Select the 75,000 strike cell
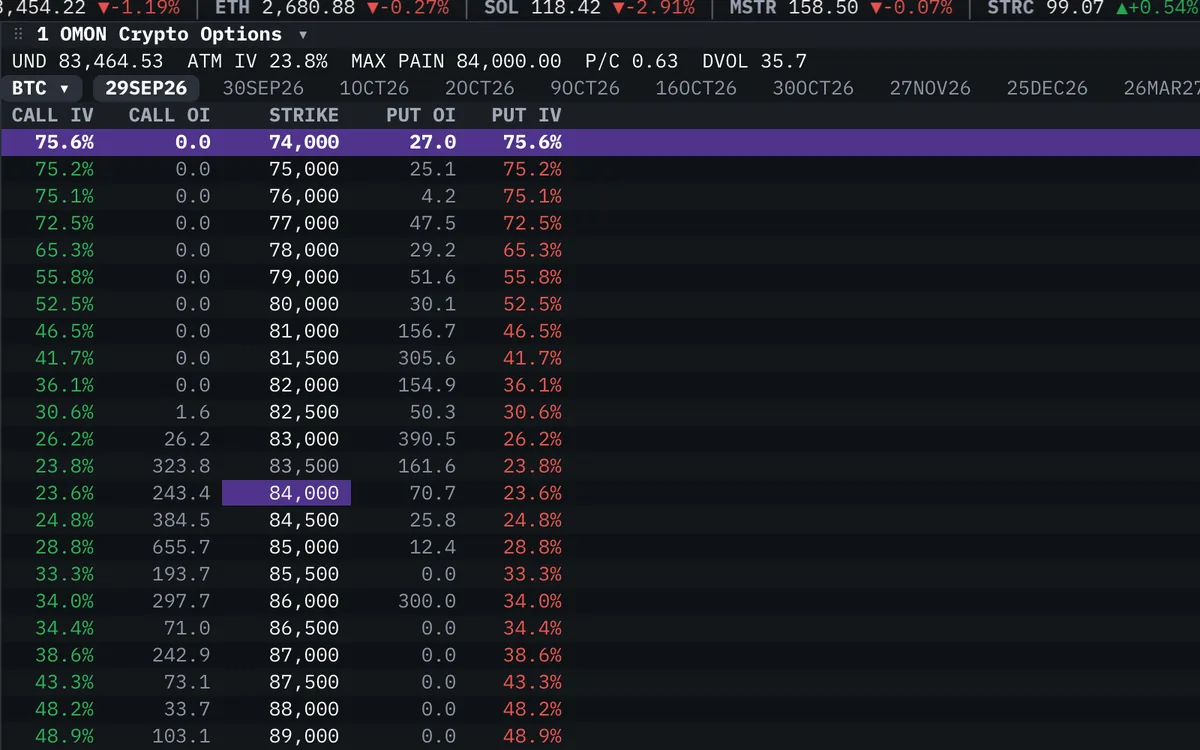The image size is (1200, 750). click(x=304, y=169)
